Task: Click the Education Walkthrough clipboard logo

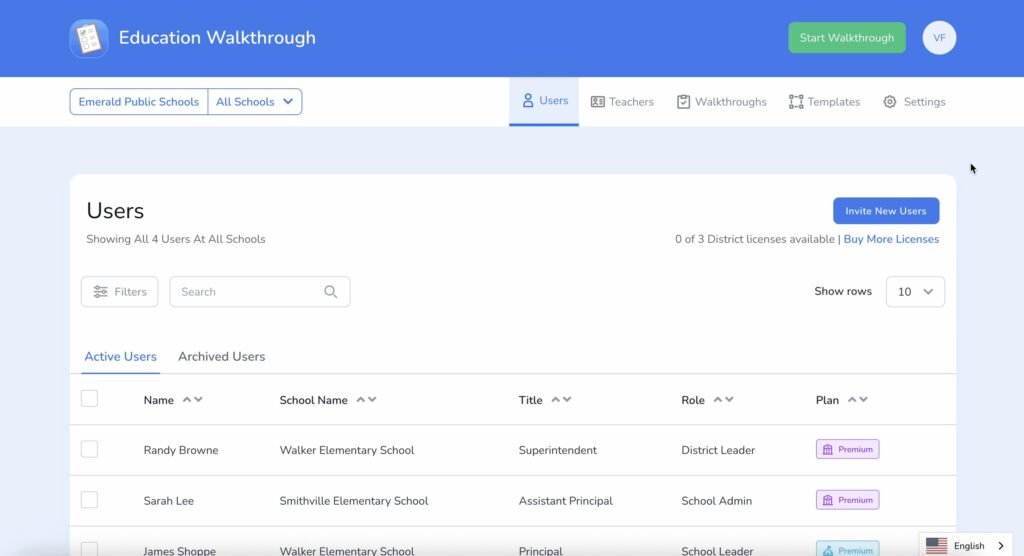Action: click(x=89, y=38)
